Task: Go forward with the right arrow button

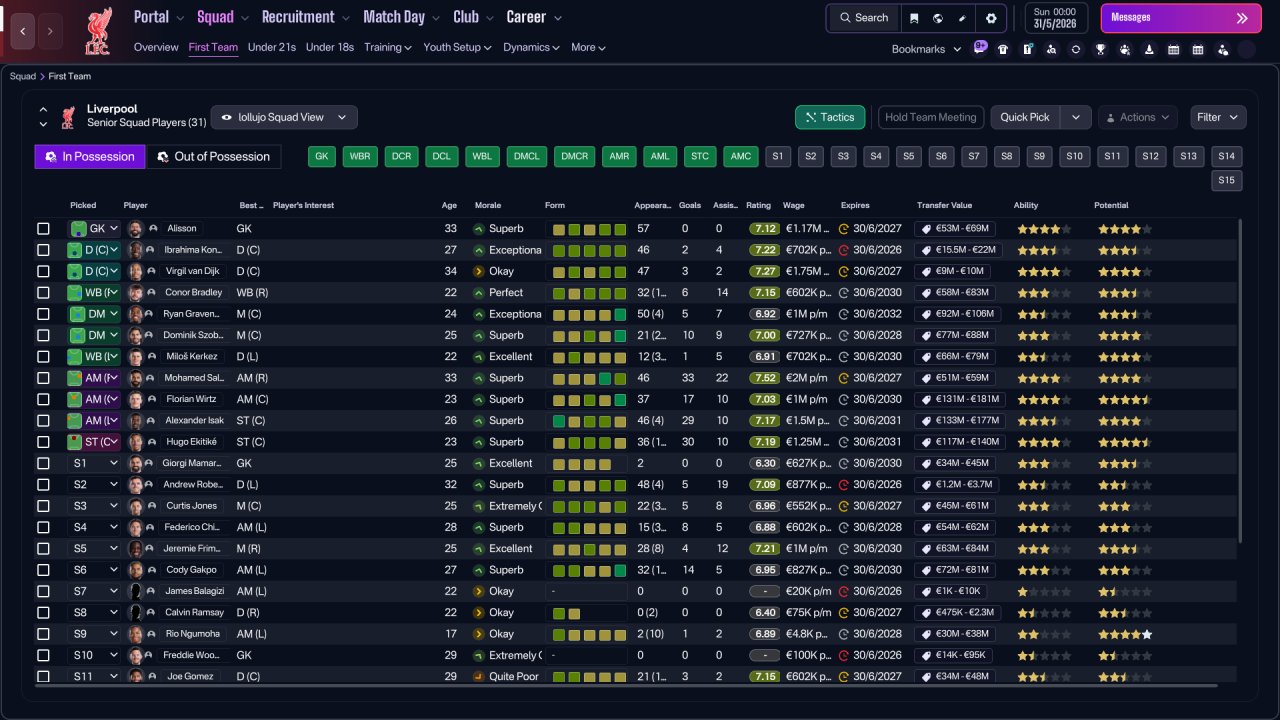Action: click(50, 32)
